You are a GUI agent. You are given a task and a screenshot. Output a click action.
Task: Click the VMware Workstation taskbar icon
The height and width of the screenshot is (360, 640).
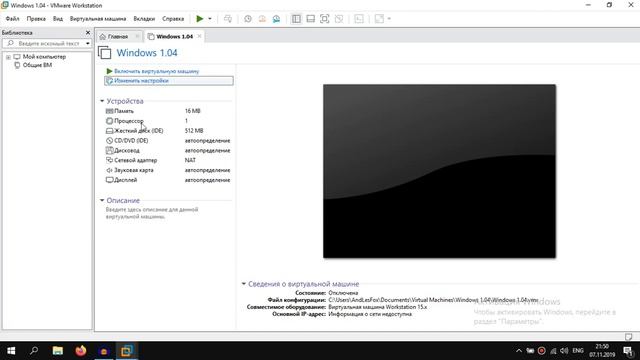127,351
